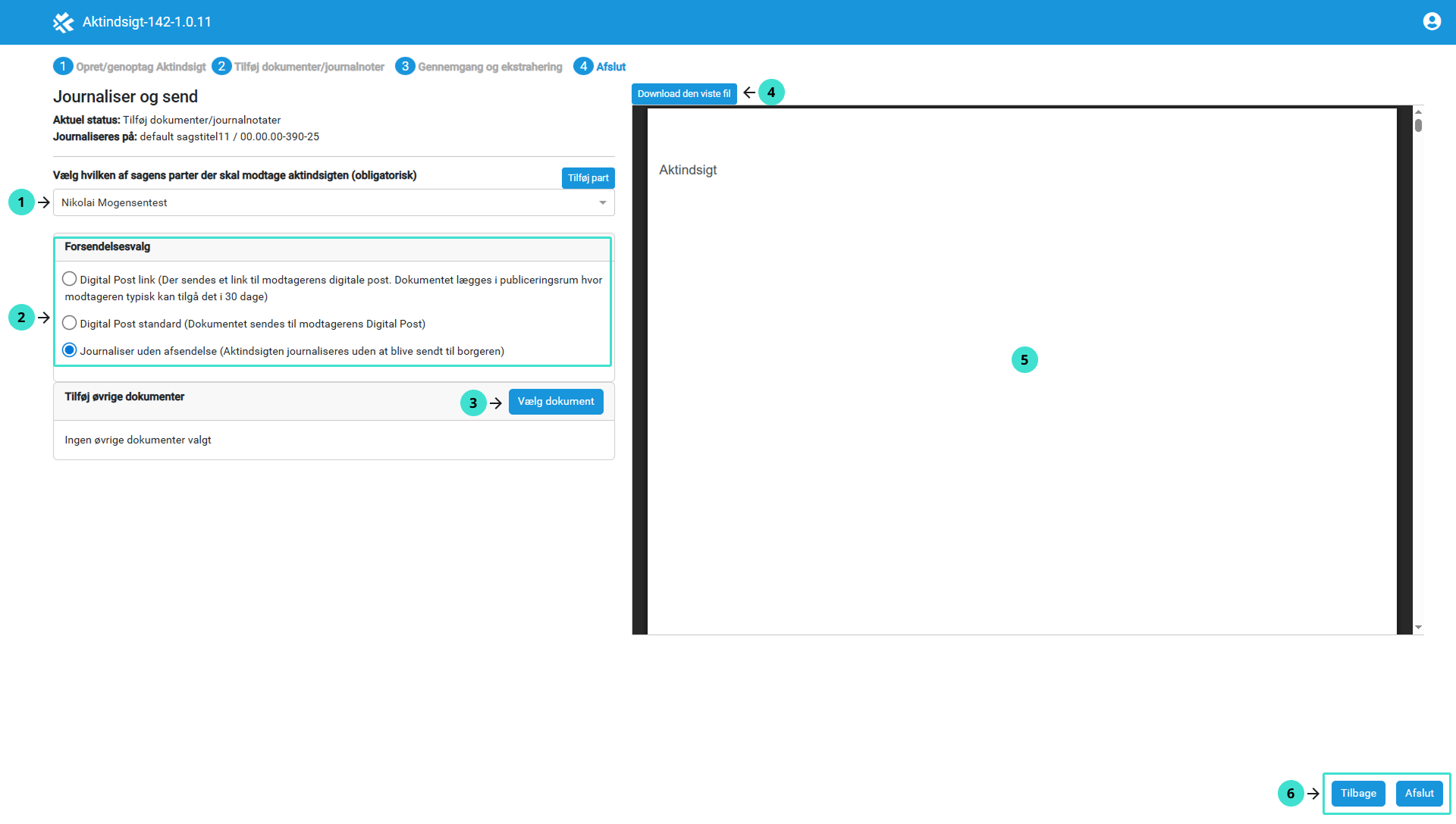1456x824 pixels.
Task: Click scroll down arrow in document preview
Action: pos(1418,628)
